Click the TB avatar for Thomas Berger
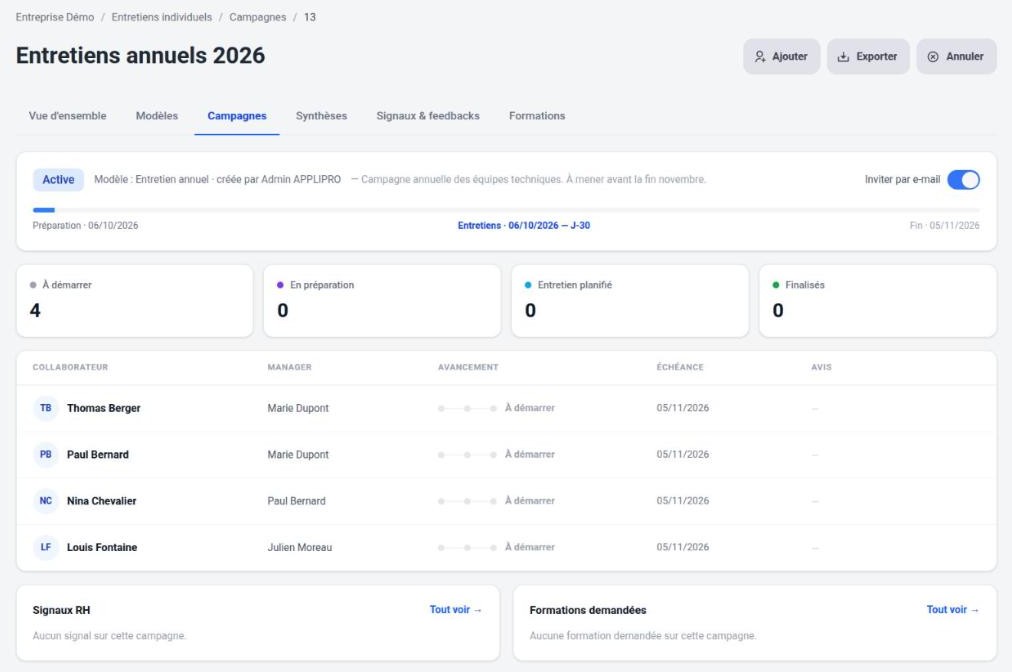The width and height of the screenshot is (1012, 672). pos(46,408)
